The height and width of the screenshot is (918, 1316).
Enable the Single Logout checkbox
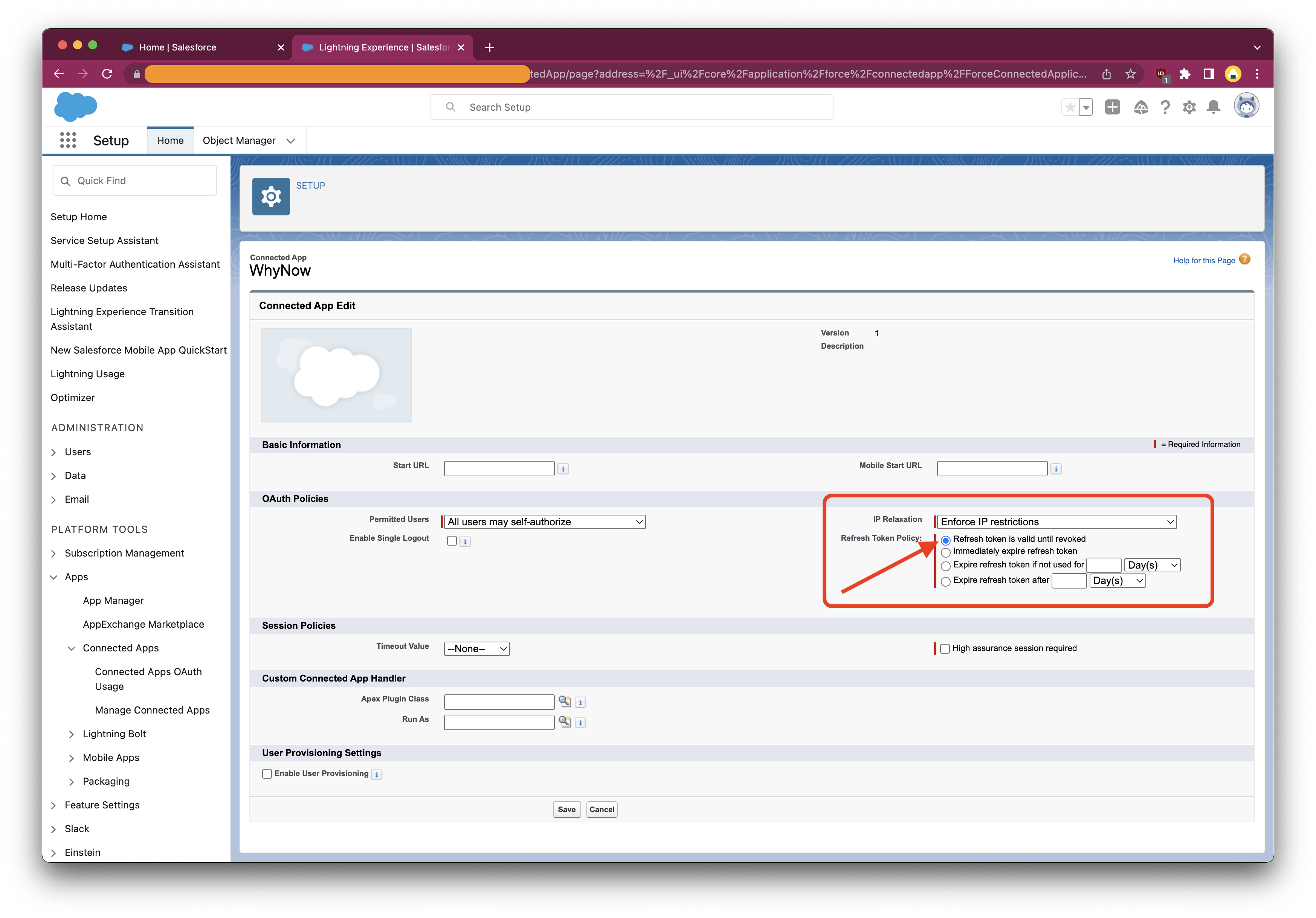click(452, 541)
